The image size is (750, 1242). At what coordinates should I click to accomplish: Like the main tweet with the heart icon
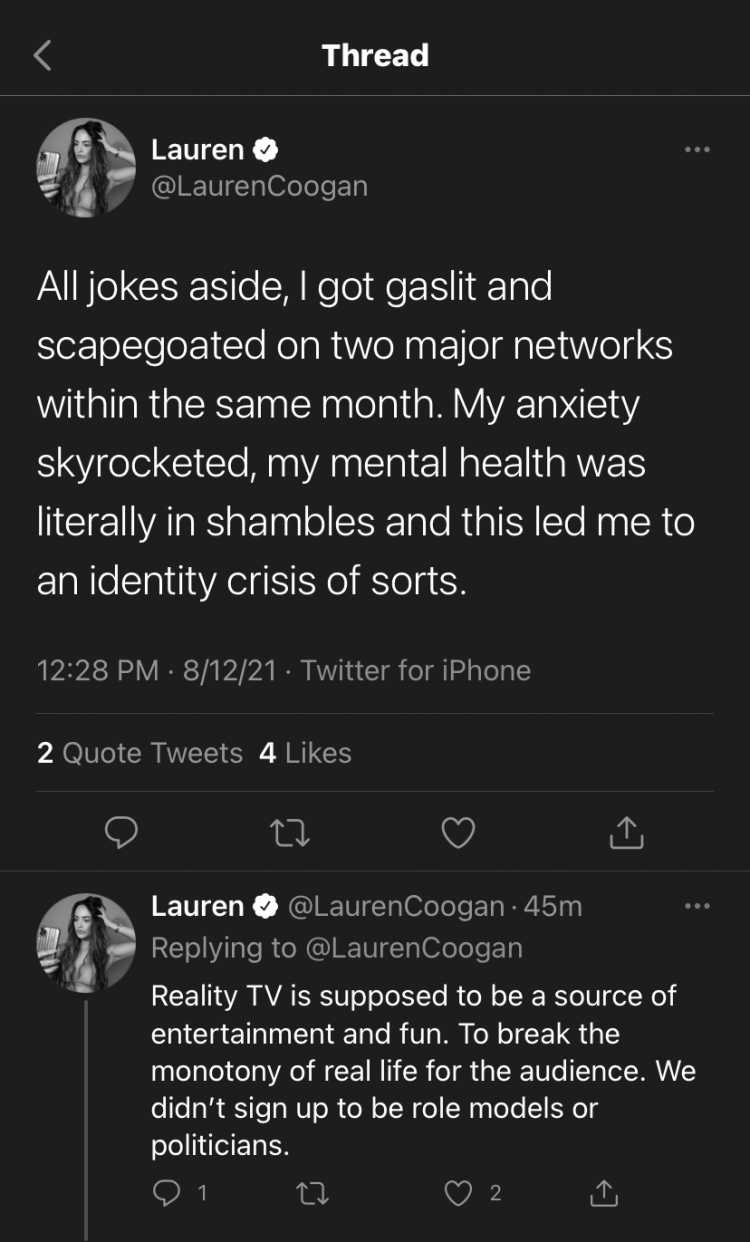pyautogui.click(x=458, y=832)
